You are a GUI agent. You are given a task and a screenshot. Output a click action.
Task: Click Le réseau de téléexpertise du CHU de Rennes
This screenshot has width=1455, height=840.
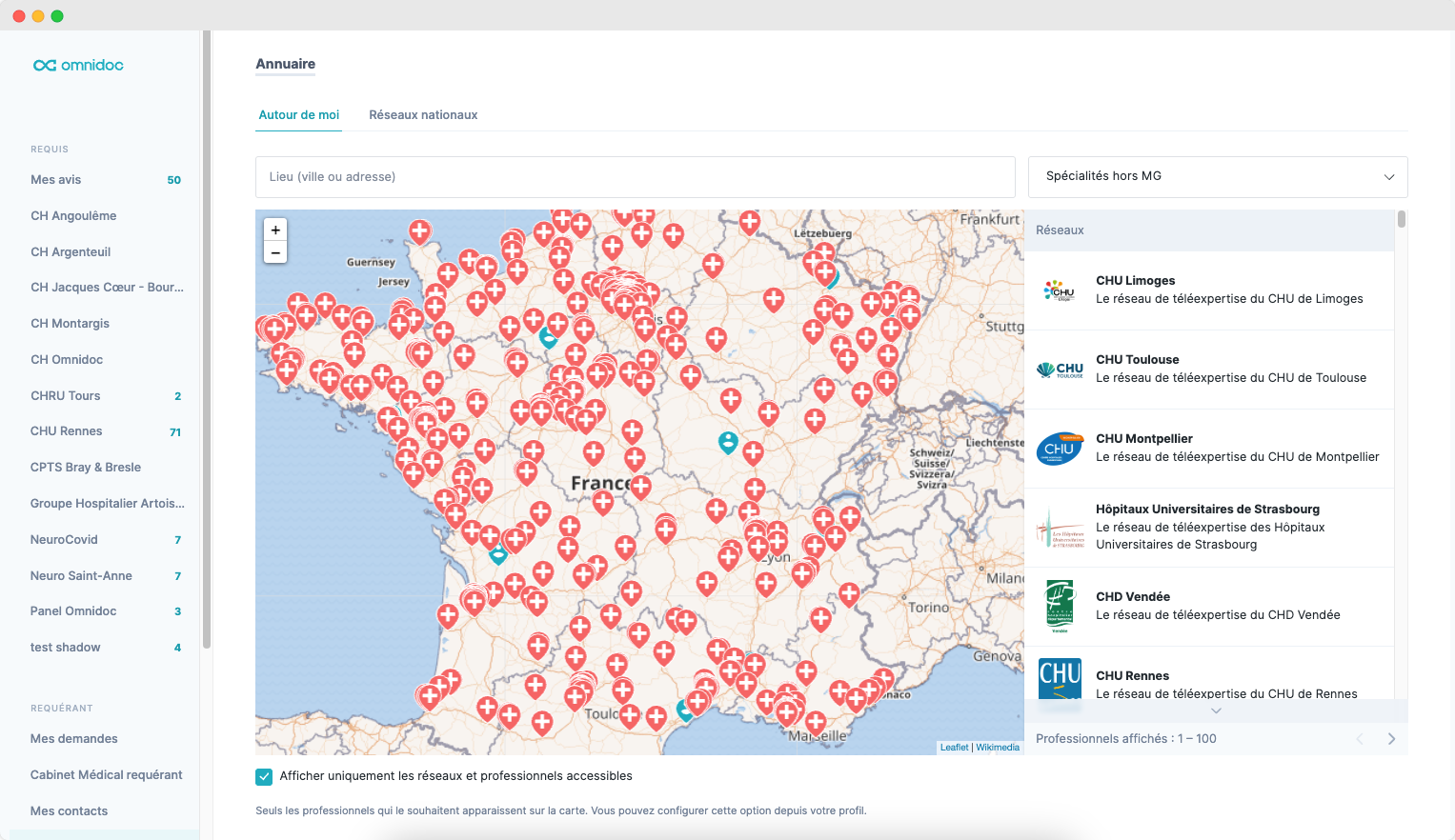[1226, 693]
